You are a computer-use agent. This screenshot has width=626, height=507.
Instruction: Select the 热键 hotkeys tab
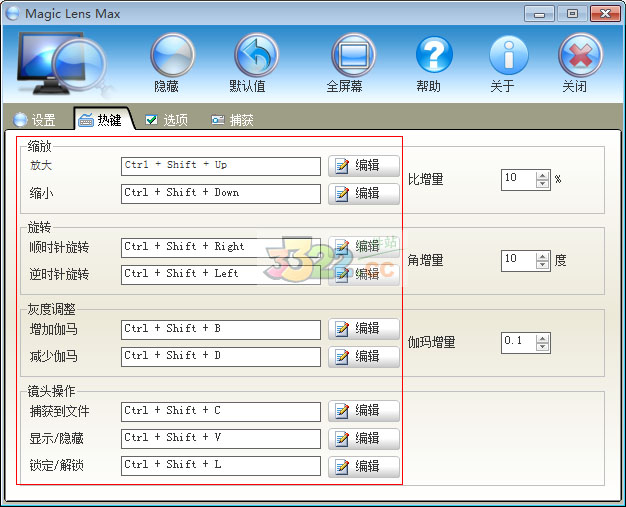click(102, 119)
